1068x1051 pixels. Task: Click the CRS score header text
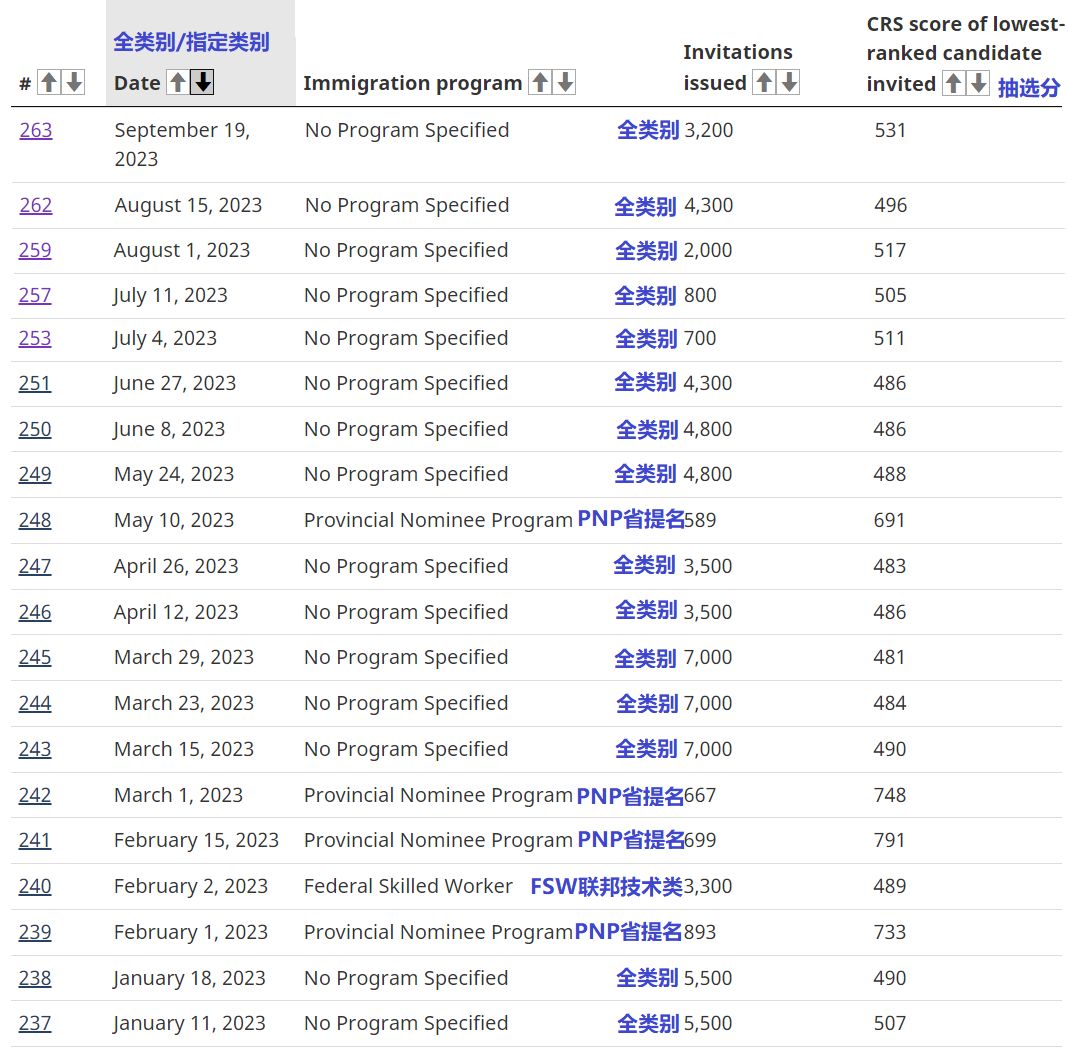tap(964, 54)
